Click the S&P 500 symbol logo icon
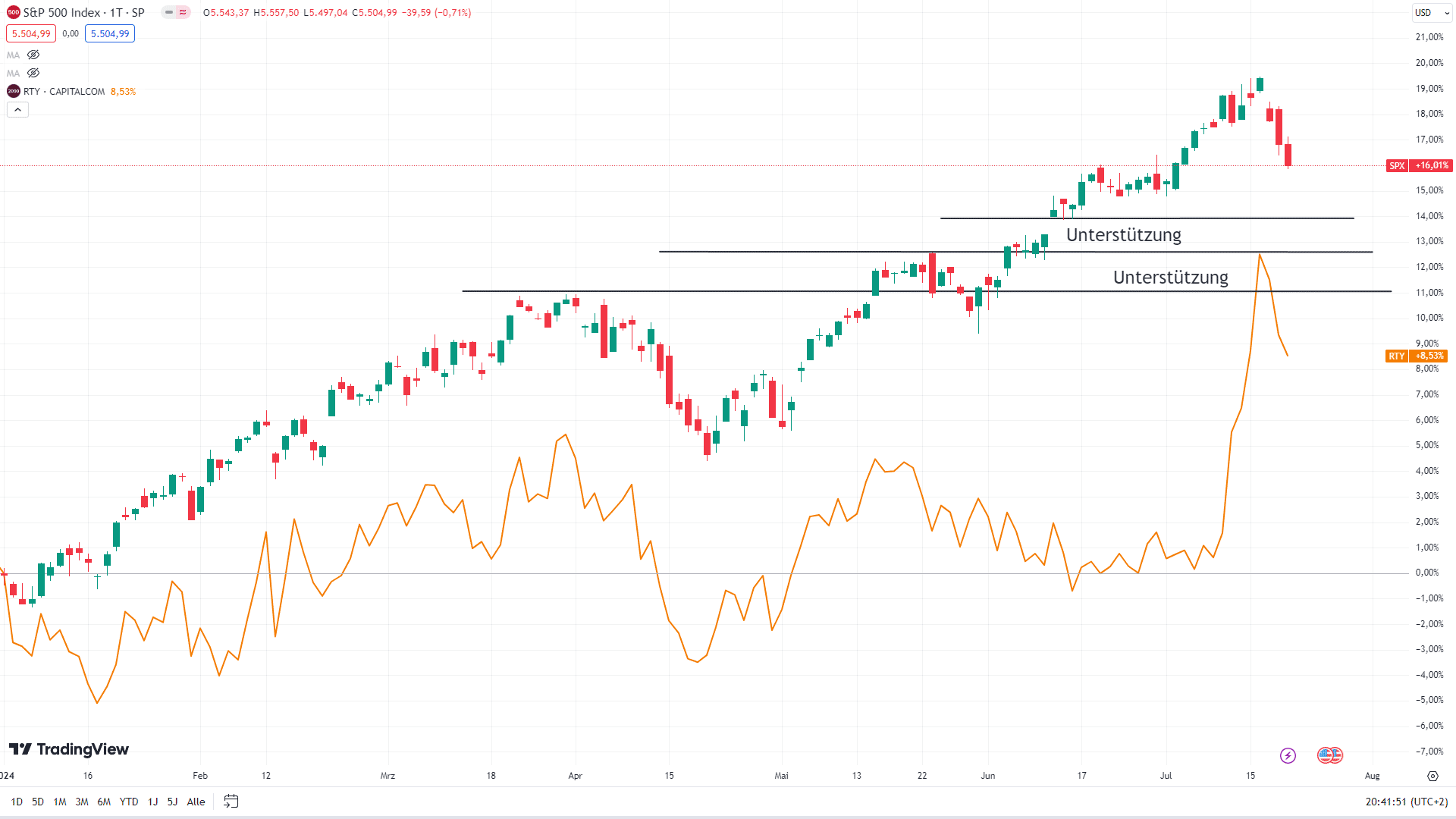The width and height of the screenshot is (1456, 819). (x=13, y=13)
